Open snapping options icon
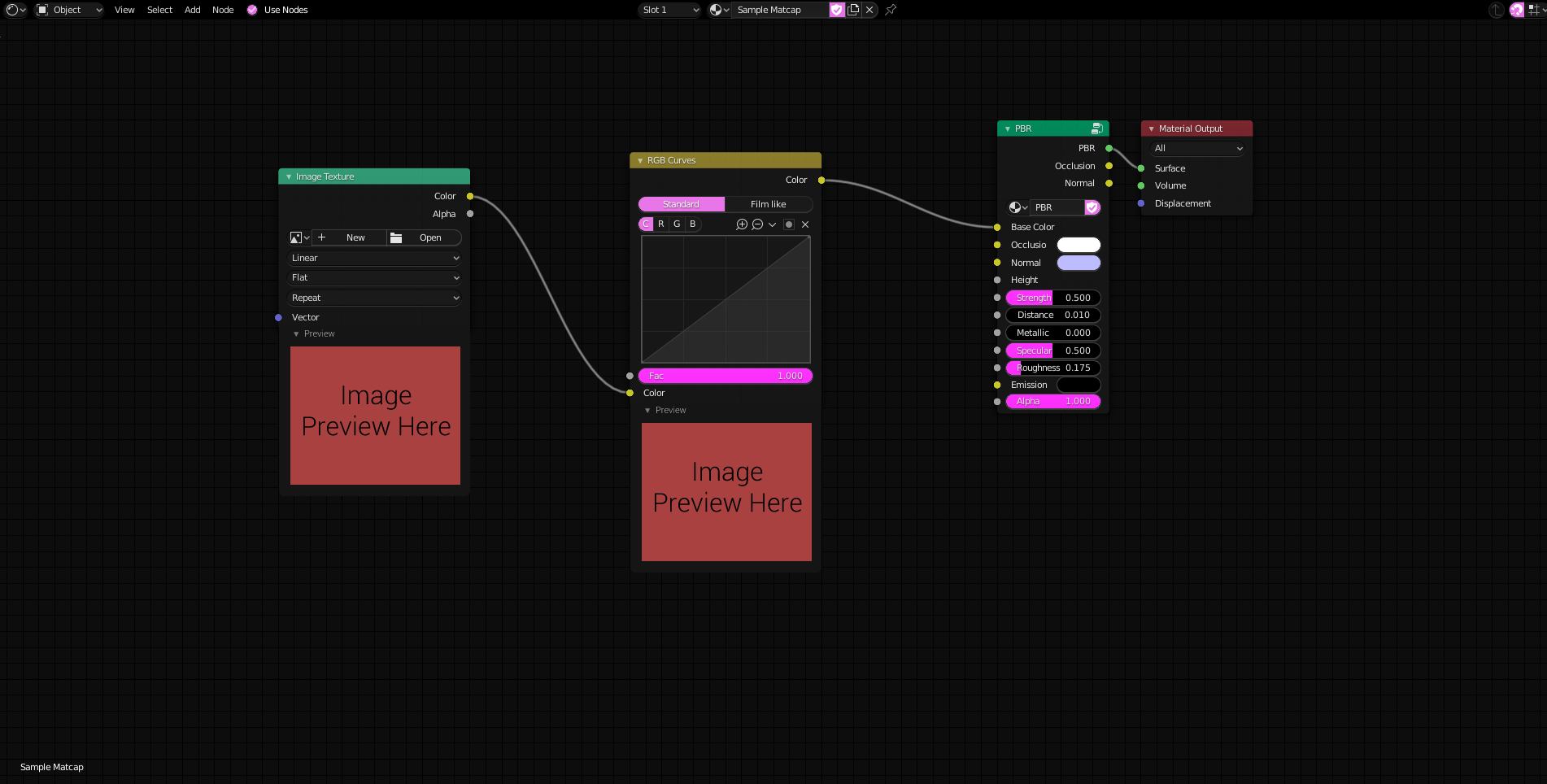Viewport: 1547px width, 784px height. click(x=1536, y=10)
